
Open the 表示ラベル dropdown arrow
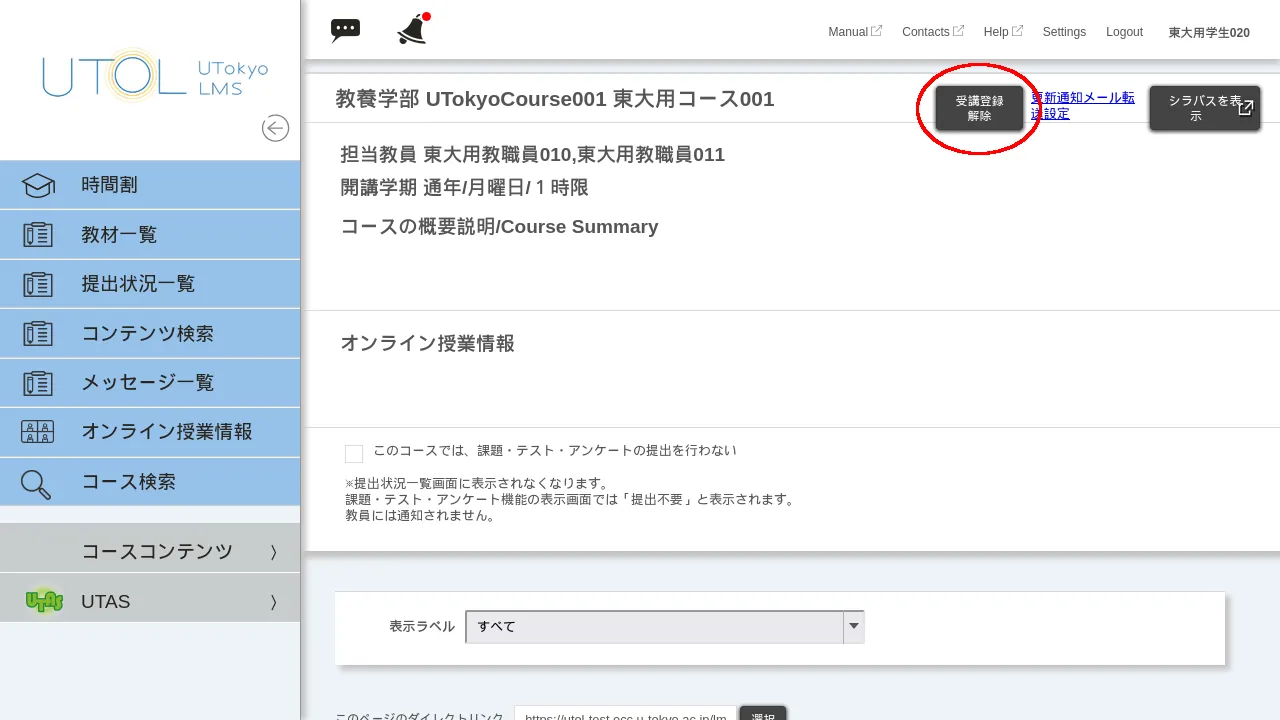tap(853, 627)
